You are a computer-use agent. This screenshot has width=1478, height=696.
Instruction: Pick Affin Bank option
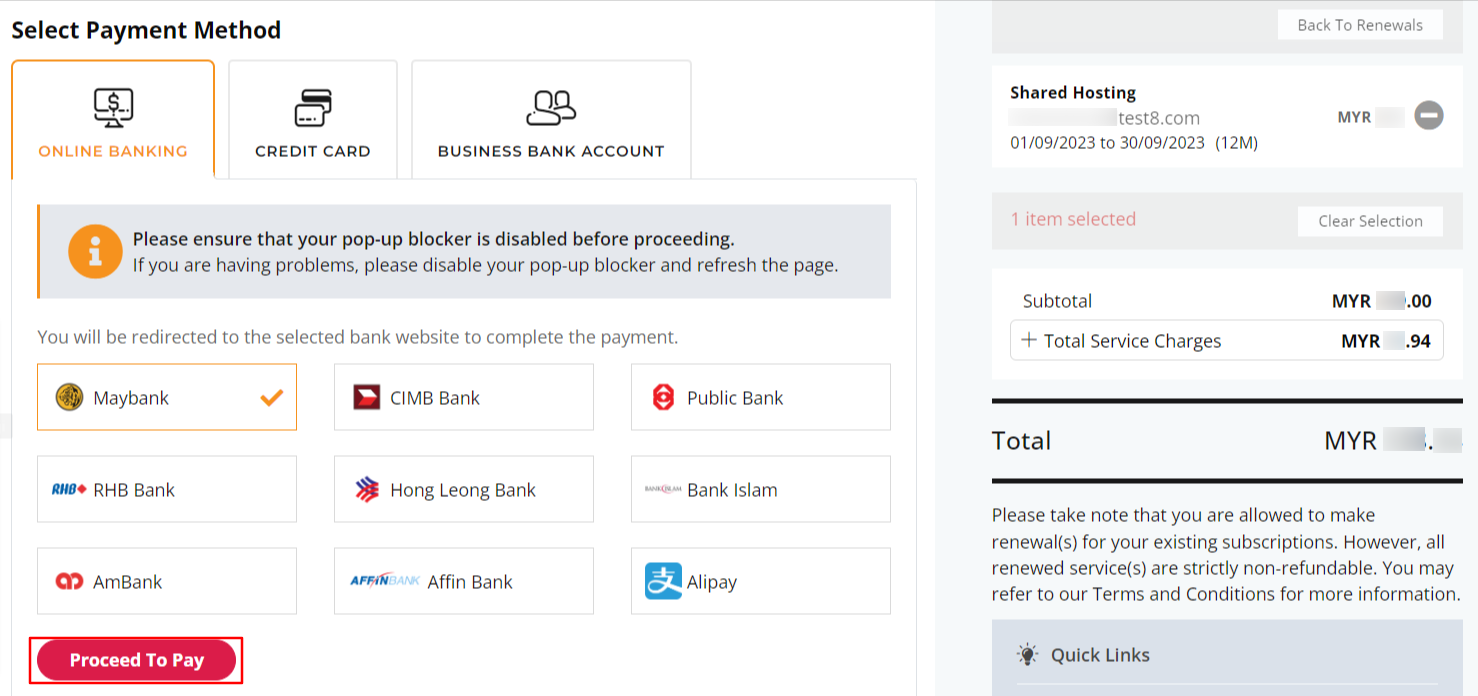pyautogui.click(x=464, y=581)
